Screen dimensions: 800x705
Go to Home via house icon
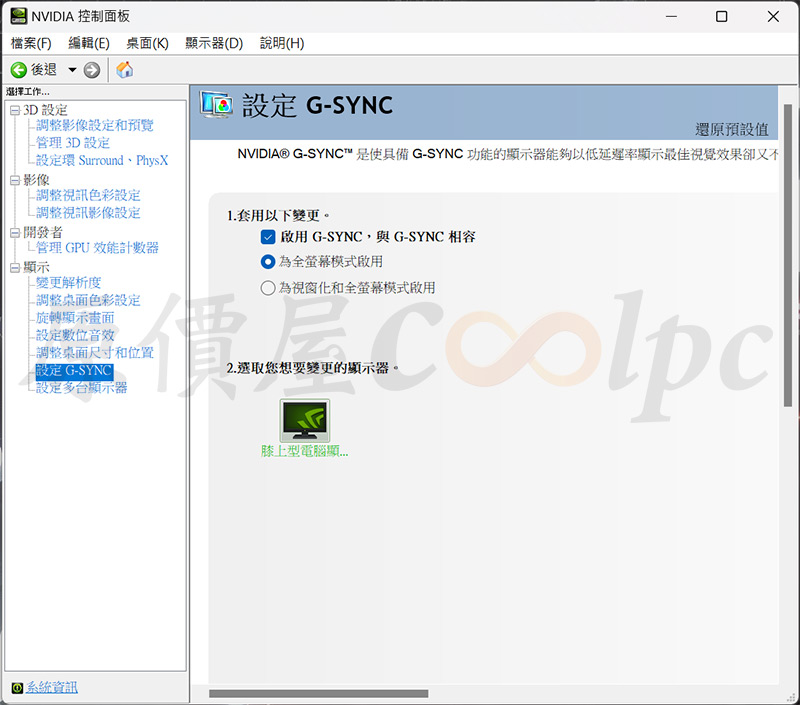124,70
